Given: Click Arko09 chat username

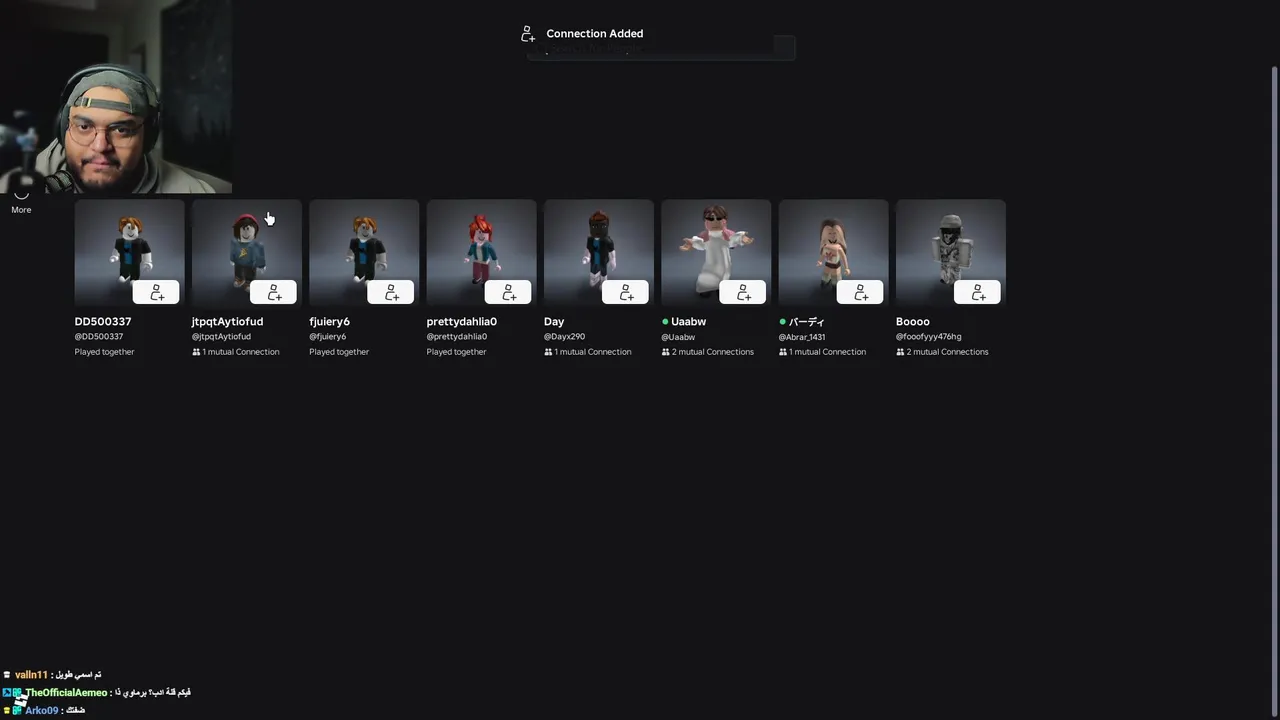Looking at the screenshot, I should [x=41, y=711].
